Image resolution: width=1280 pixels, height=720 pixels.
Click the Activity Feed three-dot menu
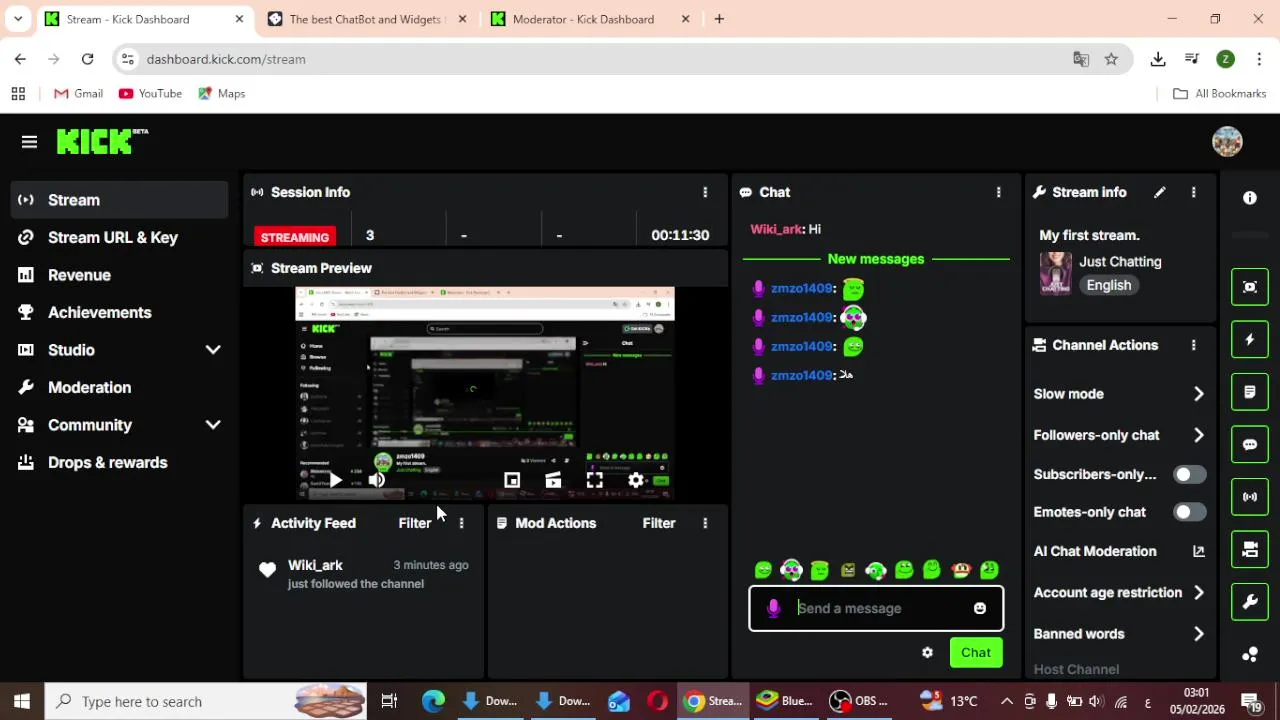pyautogui.click(x=461, y=523)
